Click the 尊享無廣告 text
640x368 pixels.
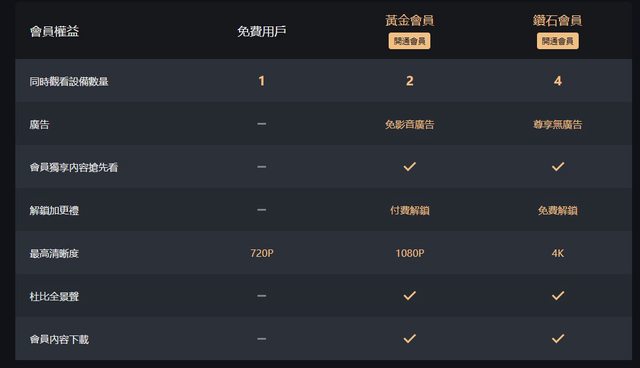click(x=558, y=124)
